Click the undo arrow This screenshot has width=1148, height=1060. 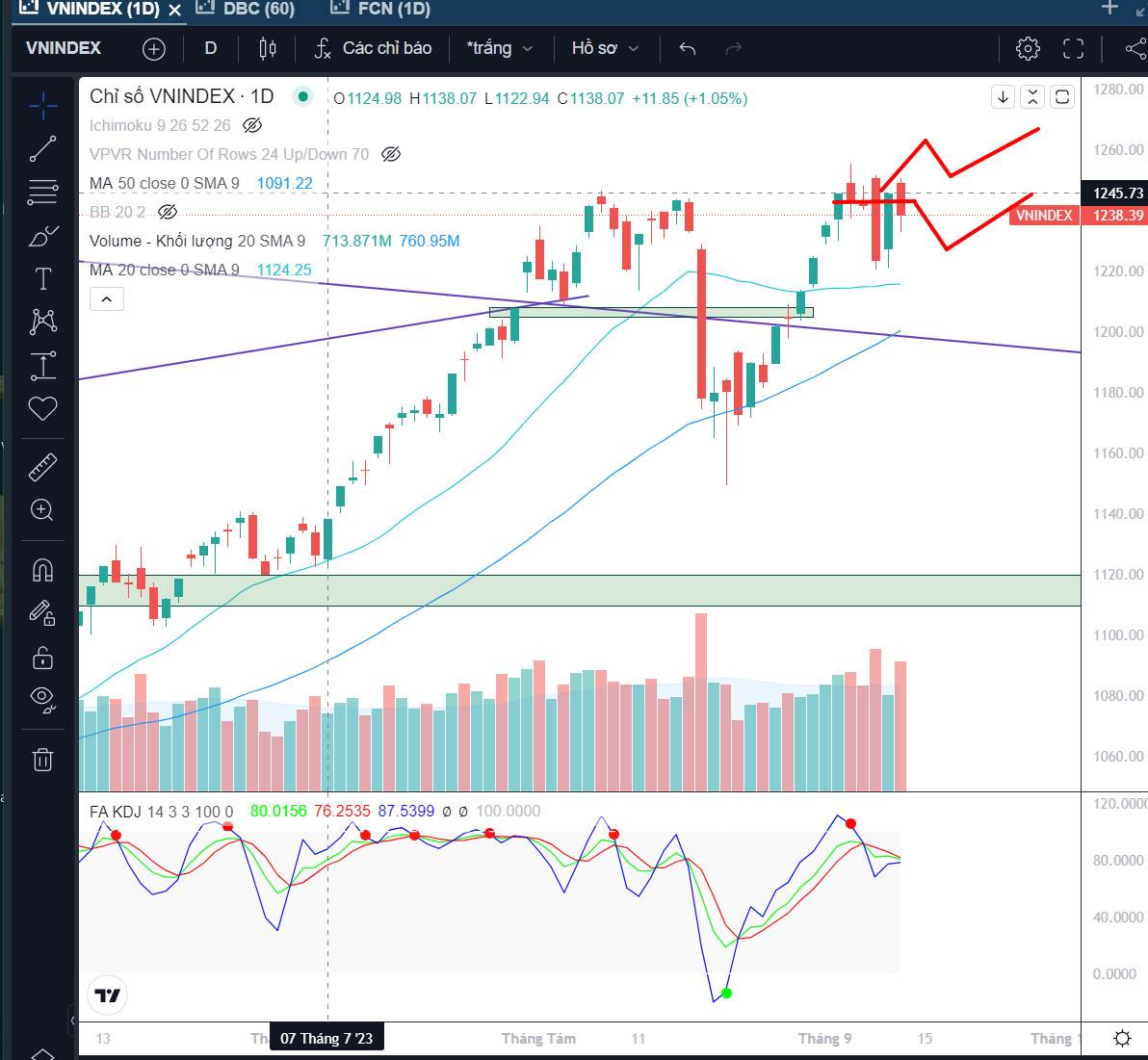pyautogui.click(x=687, y=49)
